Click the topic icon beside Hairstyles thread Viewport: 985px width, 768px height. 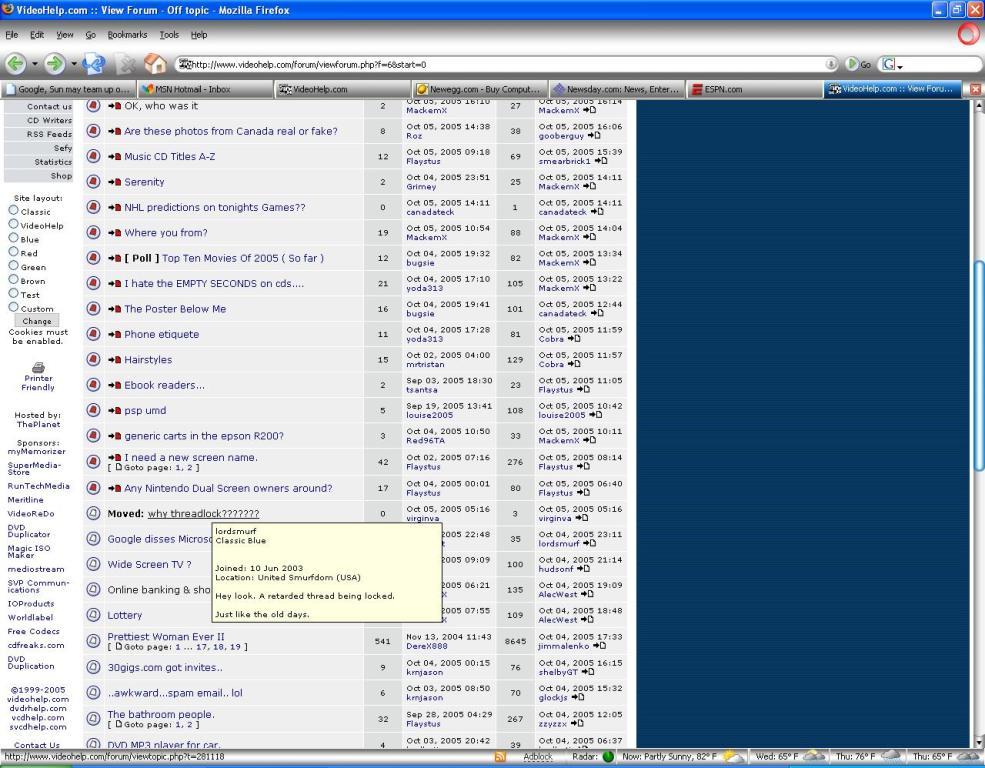(x=94, y=359)
